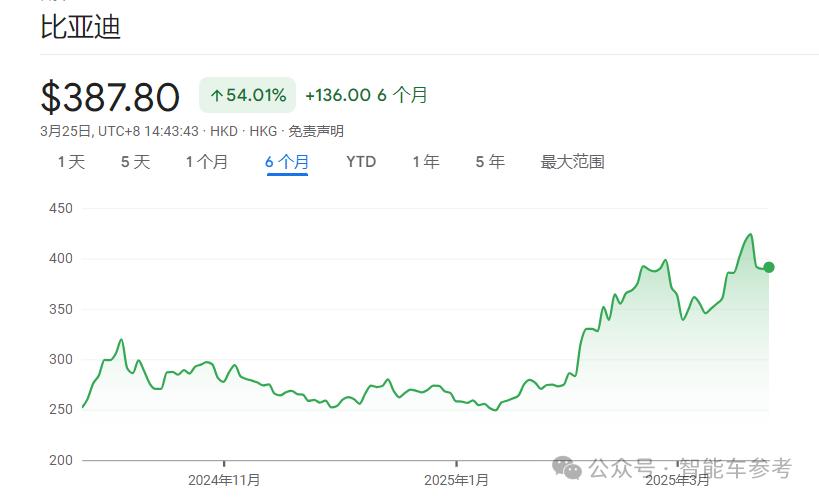Viewport: 819px width, 501px height.
Task: Click the active 6个月 tab
Action: point(287,162)
